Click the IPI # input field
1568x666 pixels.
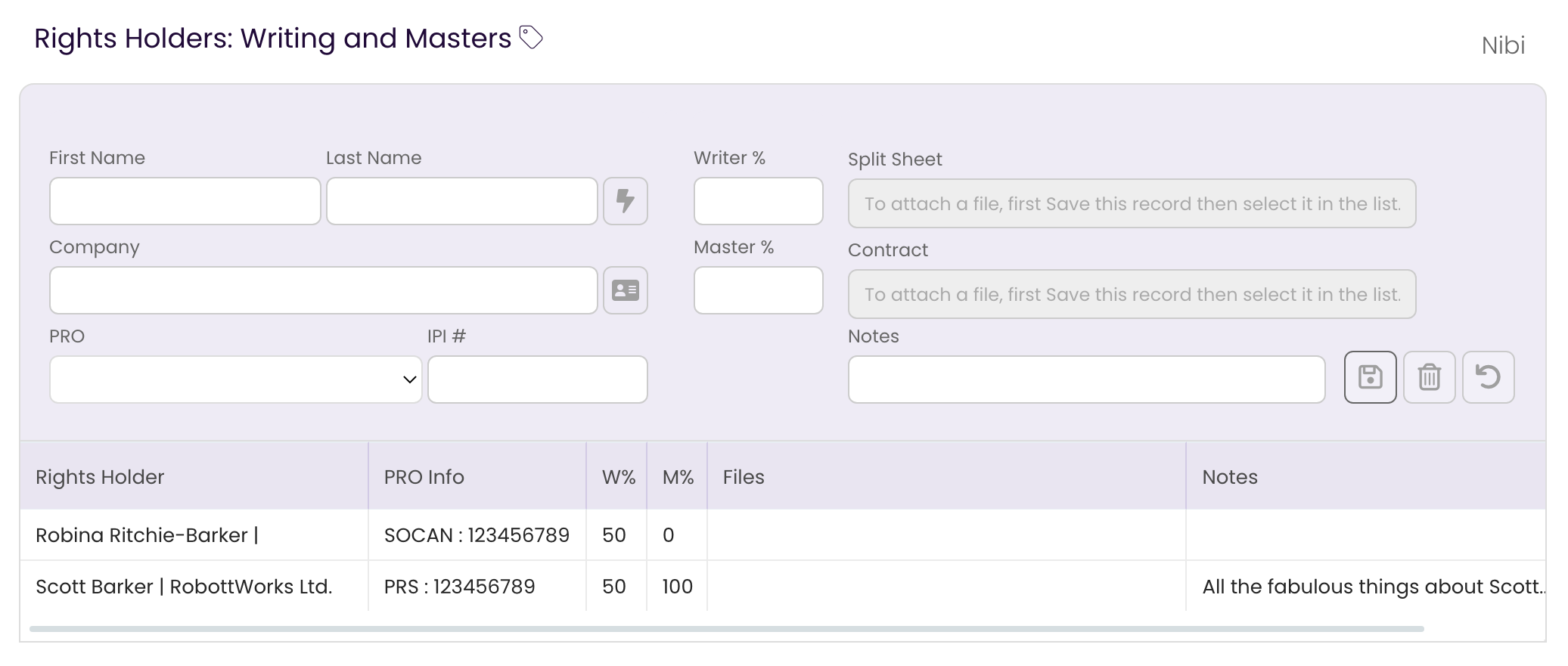coord(538,379)
